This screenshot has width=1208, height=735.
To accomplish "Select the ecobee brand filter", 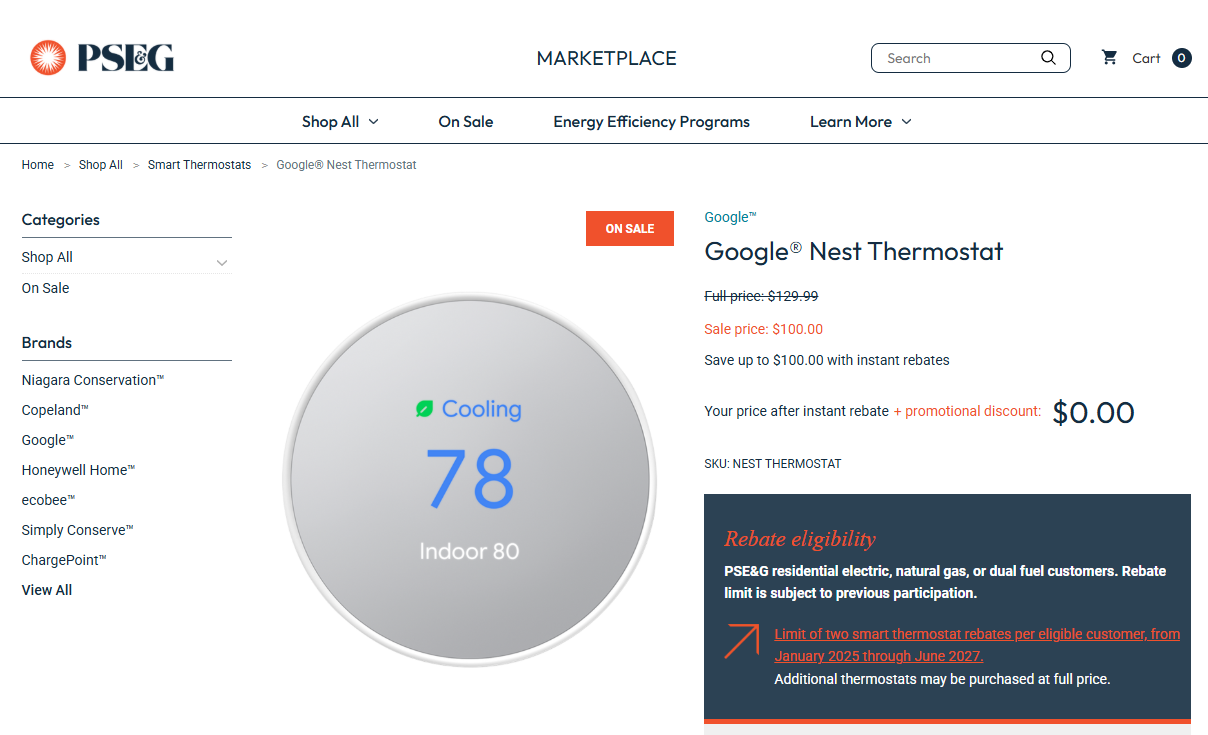I will coord(48,500).
